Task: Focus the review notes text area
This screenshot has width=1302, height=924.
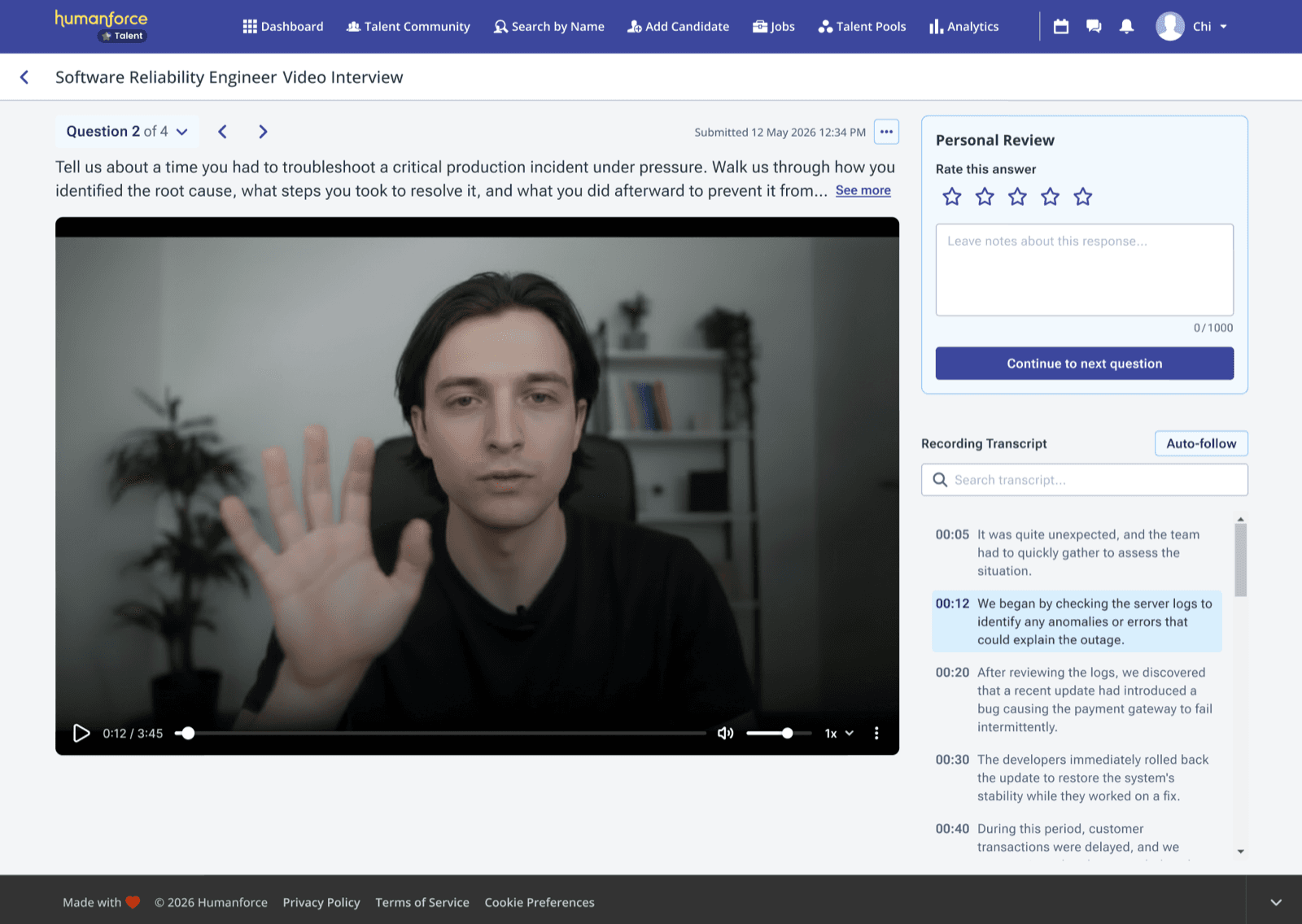Action: pyautogui.click(x=1085, y=269)
